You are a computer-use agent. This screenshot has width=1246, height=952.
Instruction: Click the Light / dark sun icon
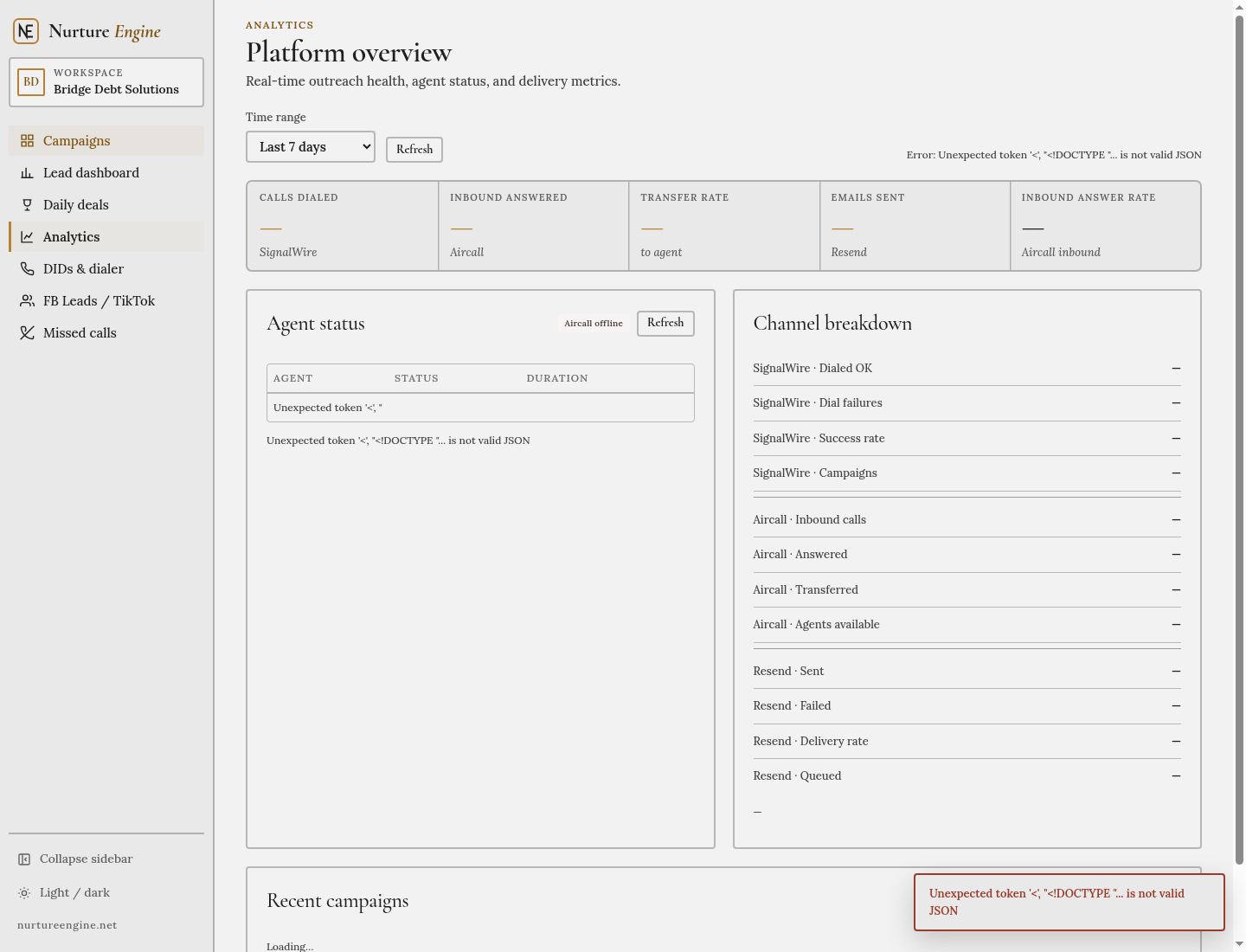(x=24, y=893)
